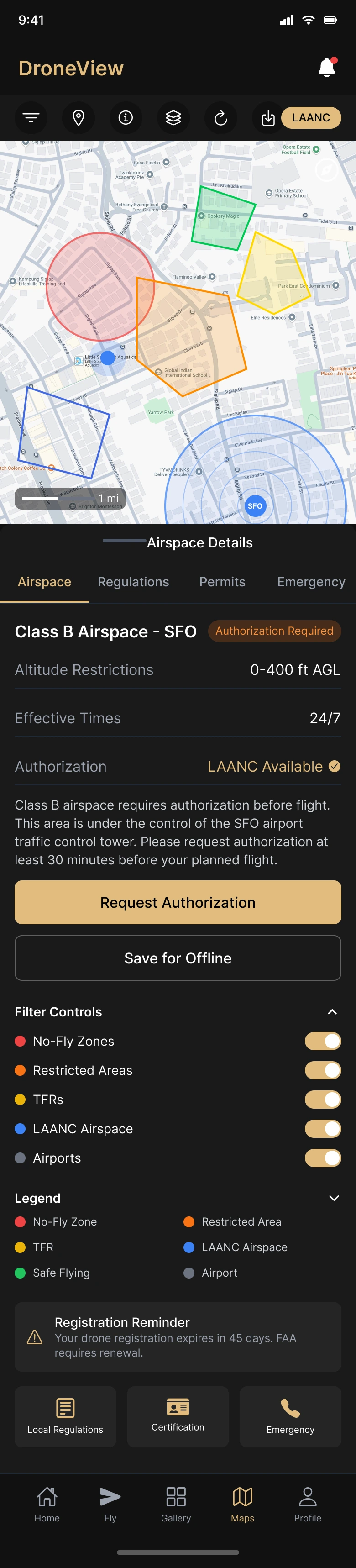The image size is (356, 1568).
Task: Tap the location pin toolbar icon
Action: pyautogui.click(x=79, y=117)
